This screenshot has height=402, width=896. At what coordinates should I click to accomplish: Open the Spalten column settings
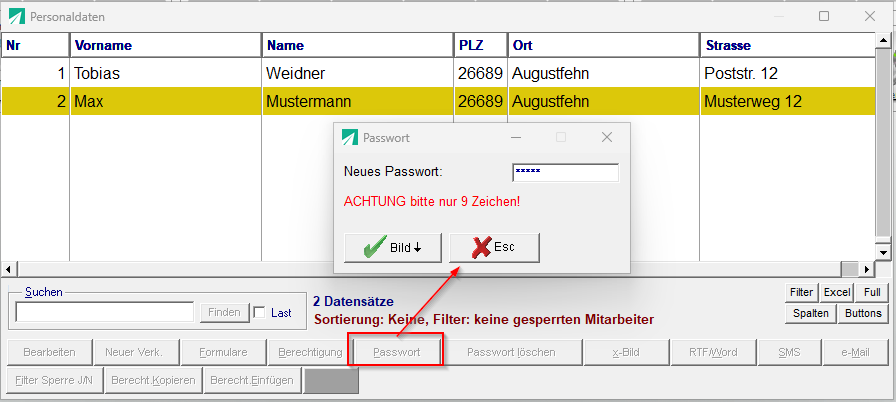(811, 313)
